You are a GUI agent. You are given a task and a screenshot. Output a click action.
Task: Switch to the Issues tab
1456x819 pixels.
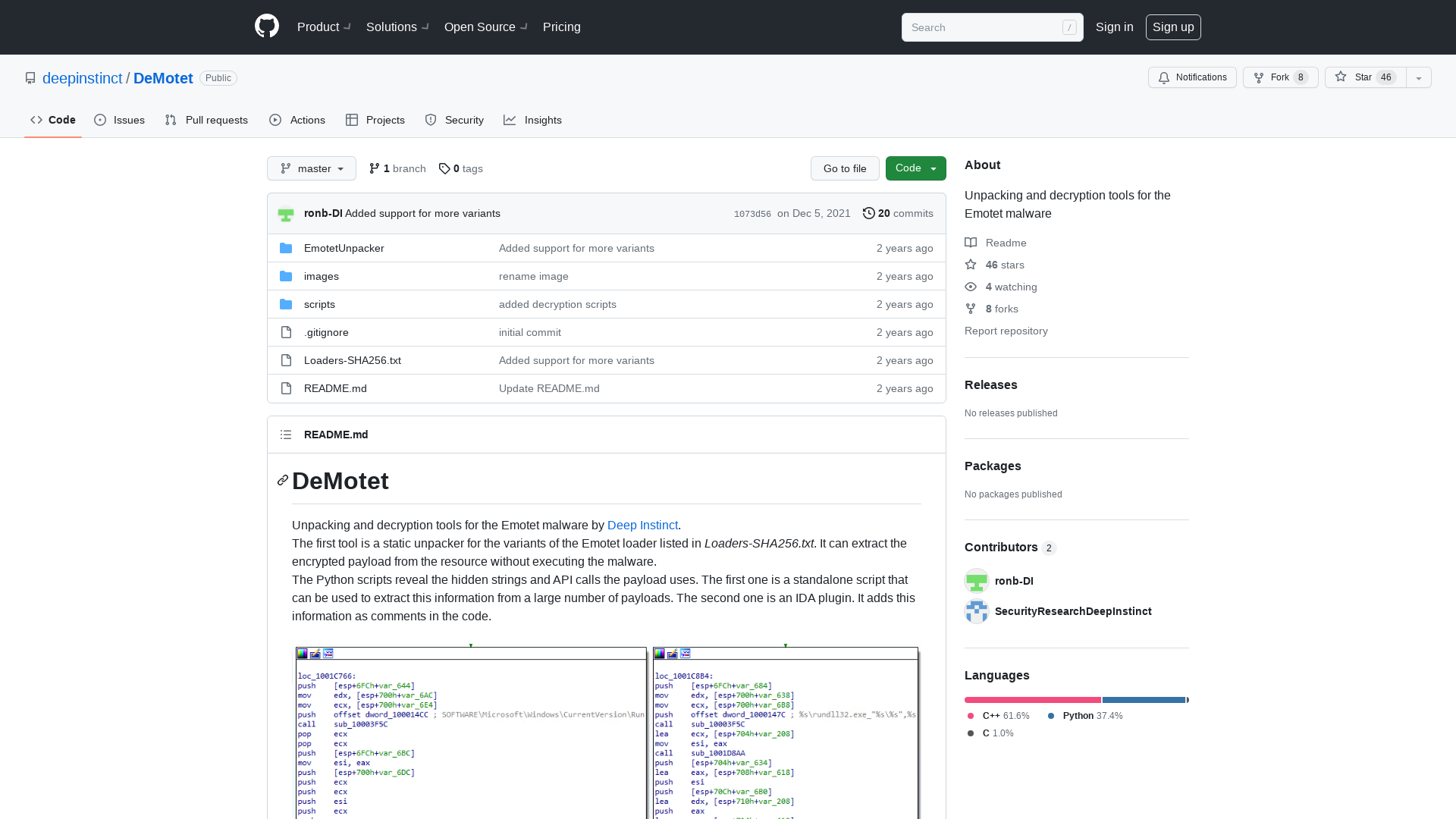pyautogui.click(x=119, y=120)
